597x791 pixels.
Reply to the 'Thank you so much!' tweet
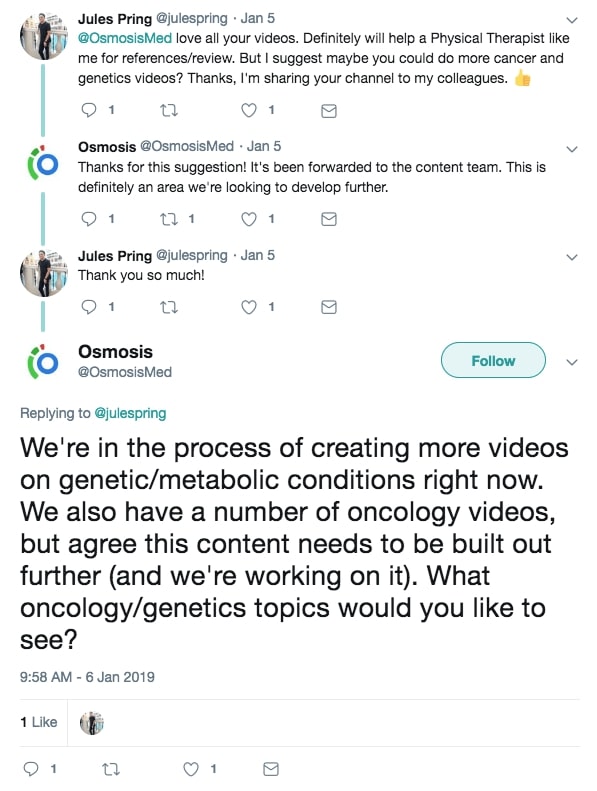(89, 307)
